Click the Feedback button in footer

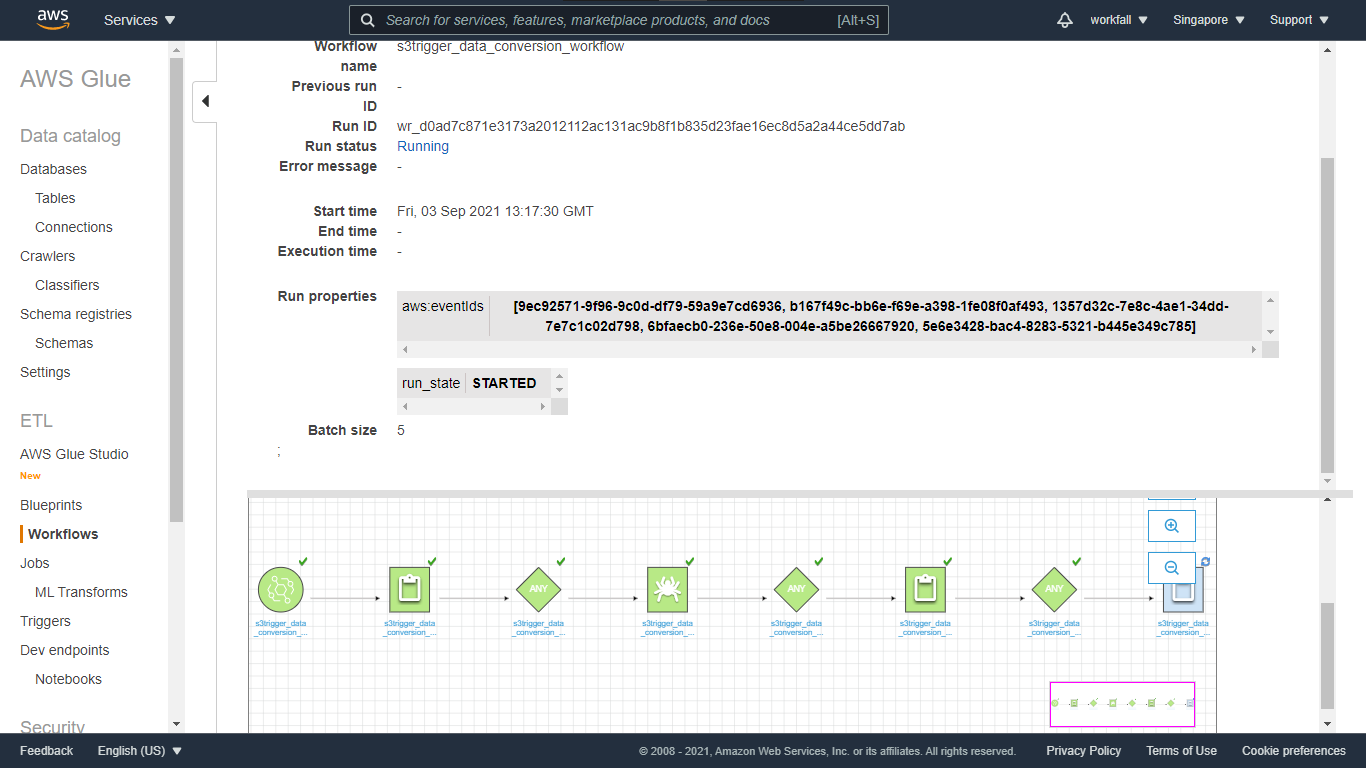(x=46, y=751)
